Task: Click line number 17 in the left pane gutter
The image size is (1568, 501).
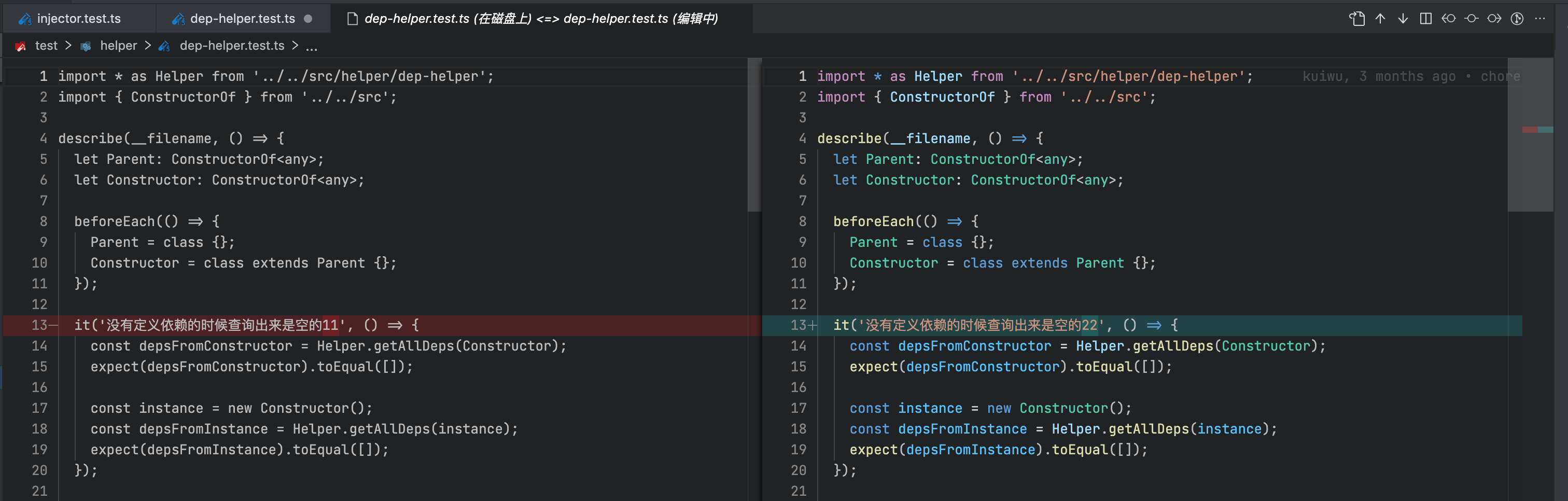Action: pos(39,409)
